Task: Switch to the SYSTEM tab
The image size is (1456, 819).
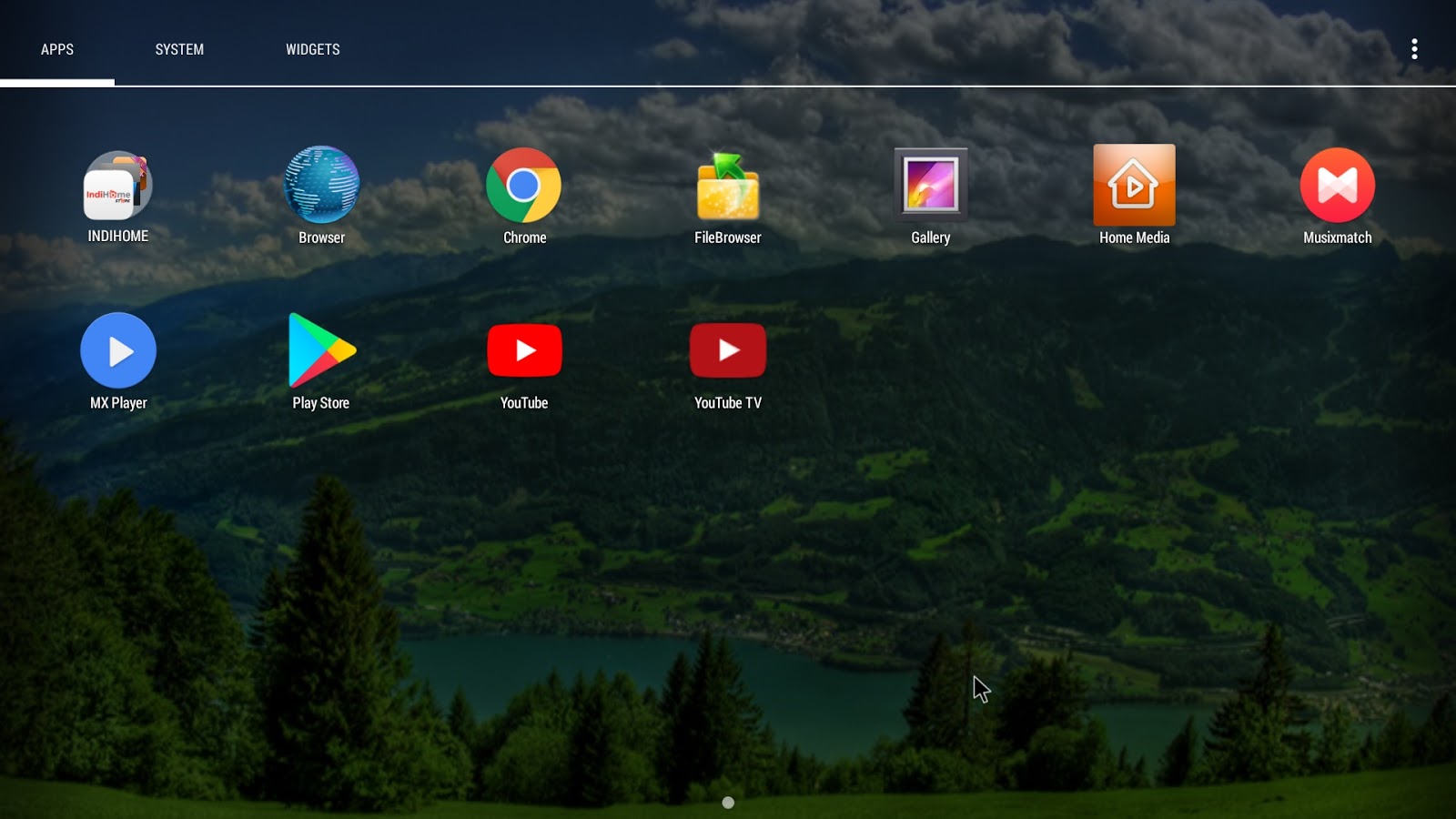Action: click(x=179, y=49)
